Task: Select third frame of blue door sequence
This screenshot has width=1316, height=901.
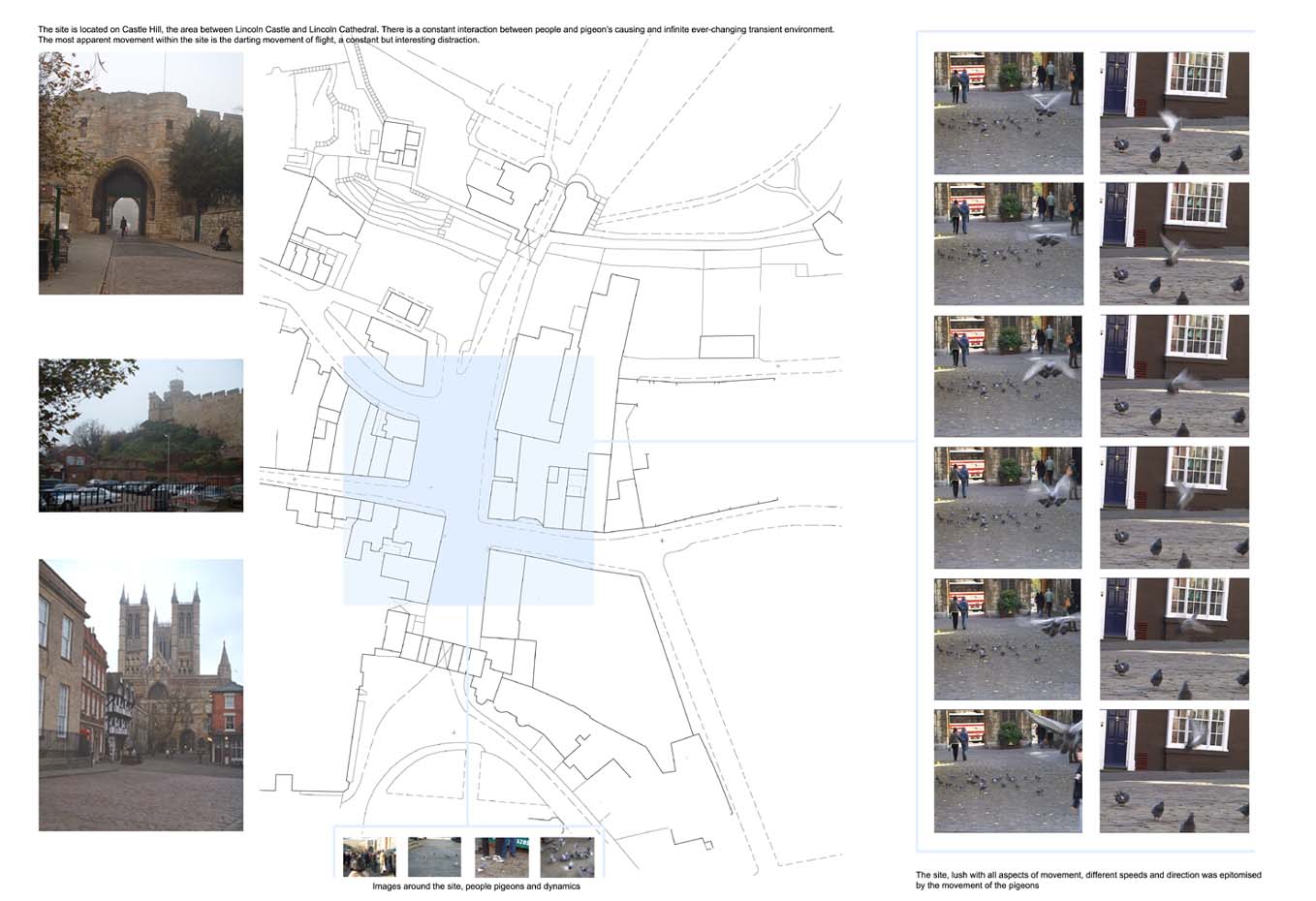Action: click(x=1175, y=376)
